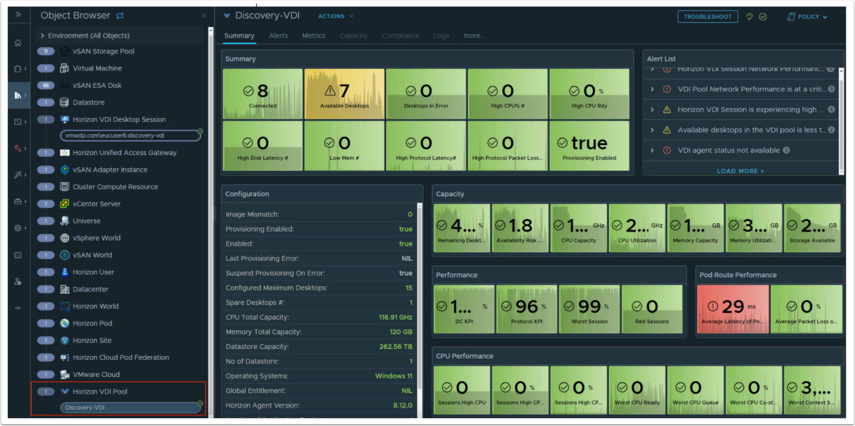This screenshot has height=426, width=855.
Task: Click the TROUBLESHOOT button
Action: pyautogui.click(x=707, y=17)
